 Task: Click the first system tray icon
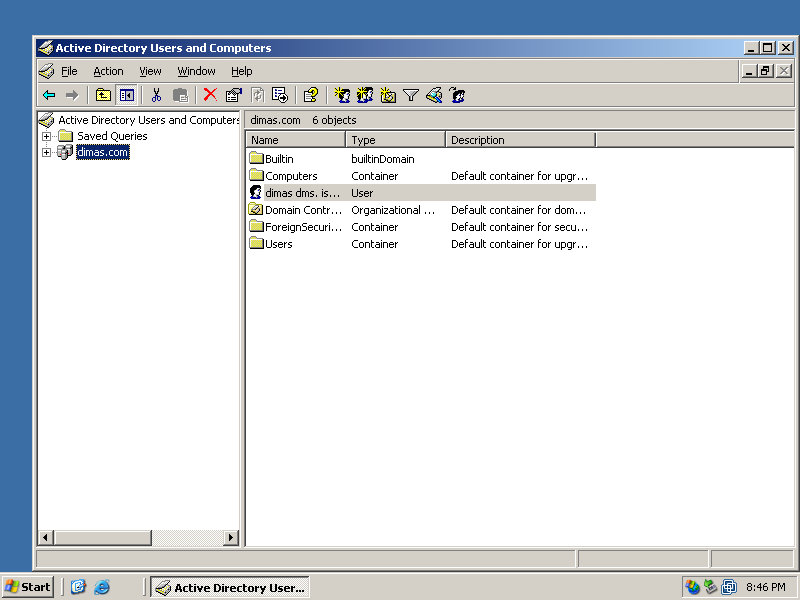(692, 587)
